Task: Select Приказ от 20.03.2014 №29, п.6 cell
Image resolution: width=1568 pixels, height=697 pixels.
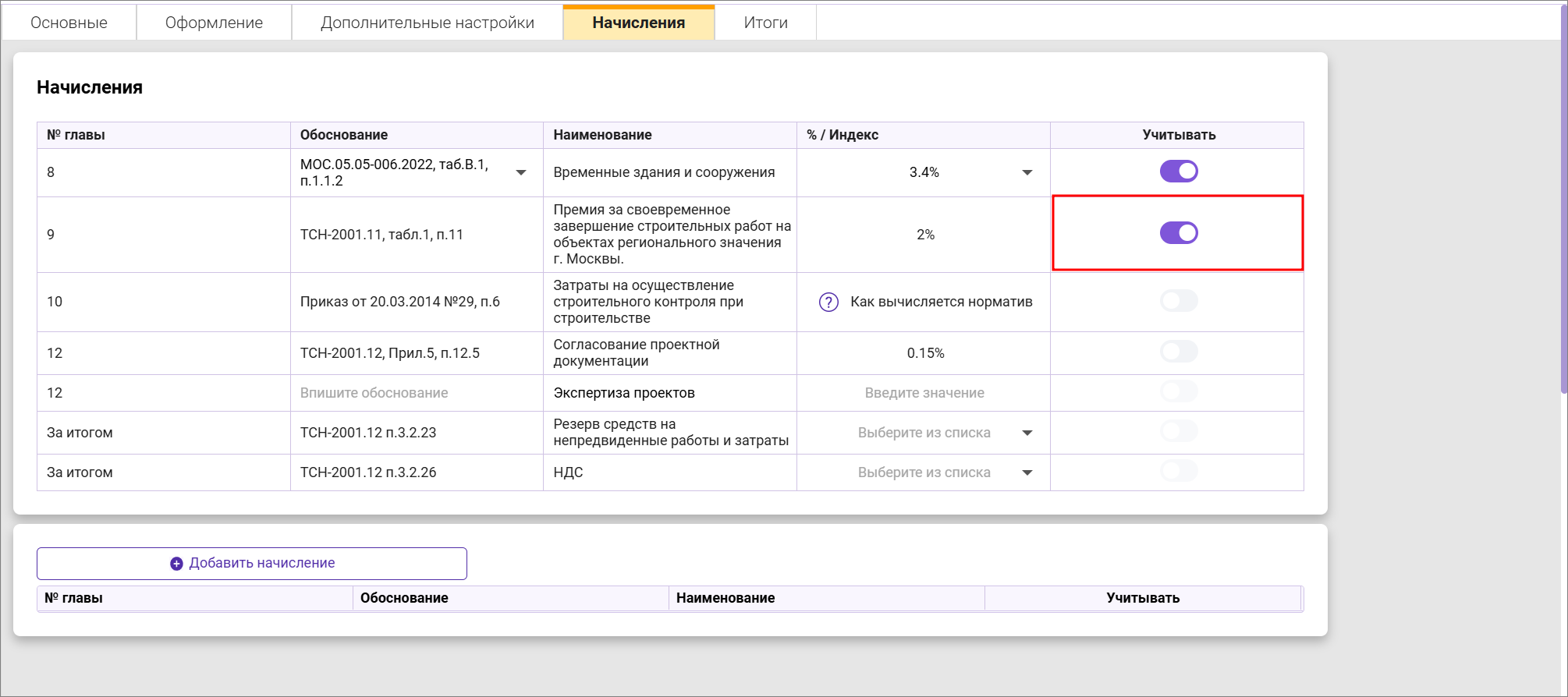Action: click(417, 302)
